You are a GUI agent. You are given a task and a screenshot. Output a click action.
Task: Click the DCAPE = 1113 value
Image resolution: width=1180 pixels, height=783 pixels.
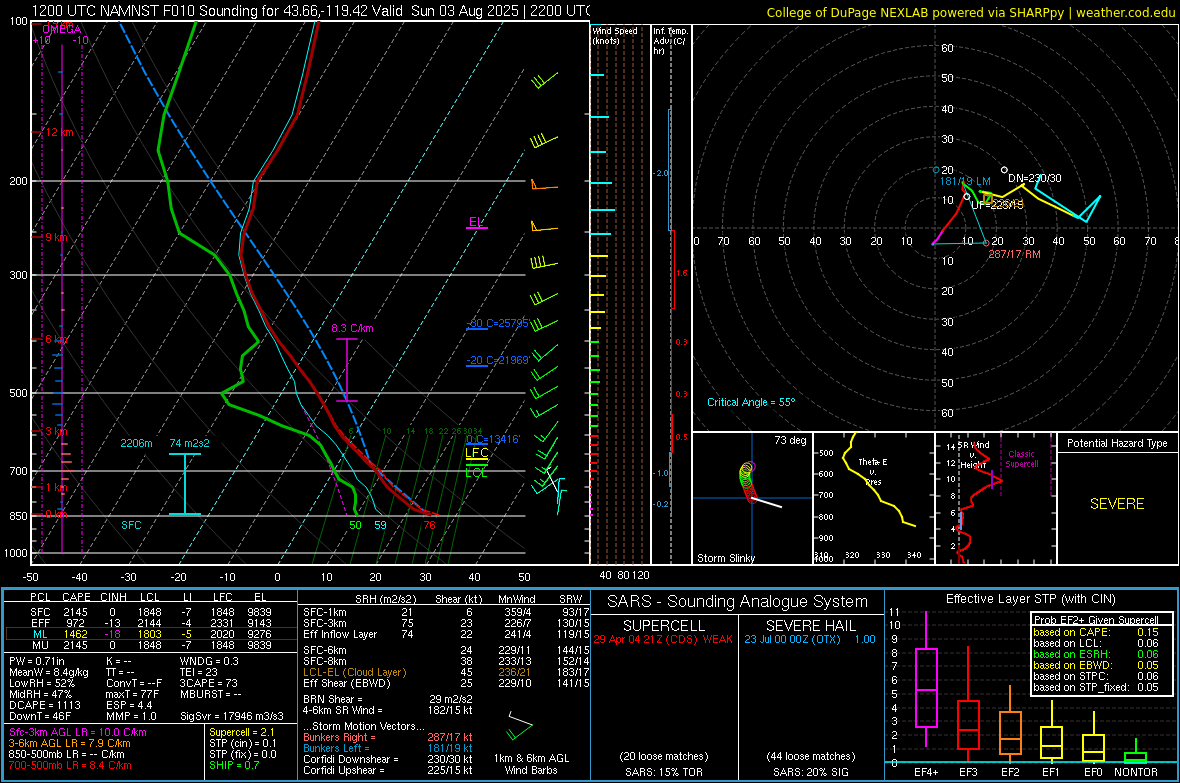[x=44, y=705]
